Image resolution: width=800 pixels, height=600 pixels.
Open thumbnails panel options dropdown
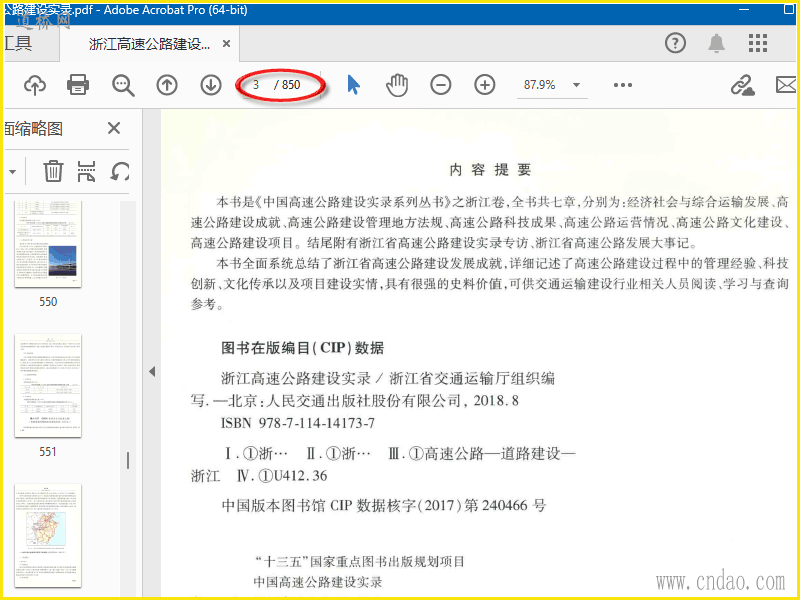click(x=12, y=171)
